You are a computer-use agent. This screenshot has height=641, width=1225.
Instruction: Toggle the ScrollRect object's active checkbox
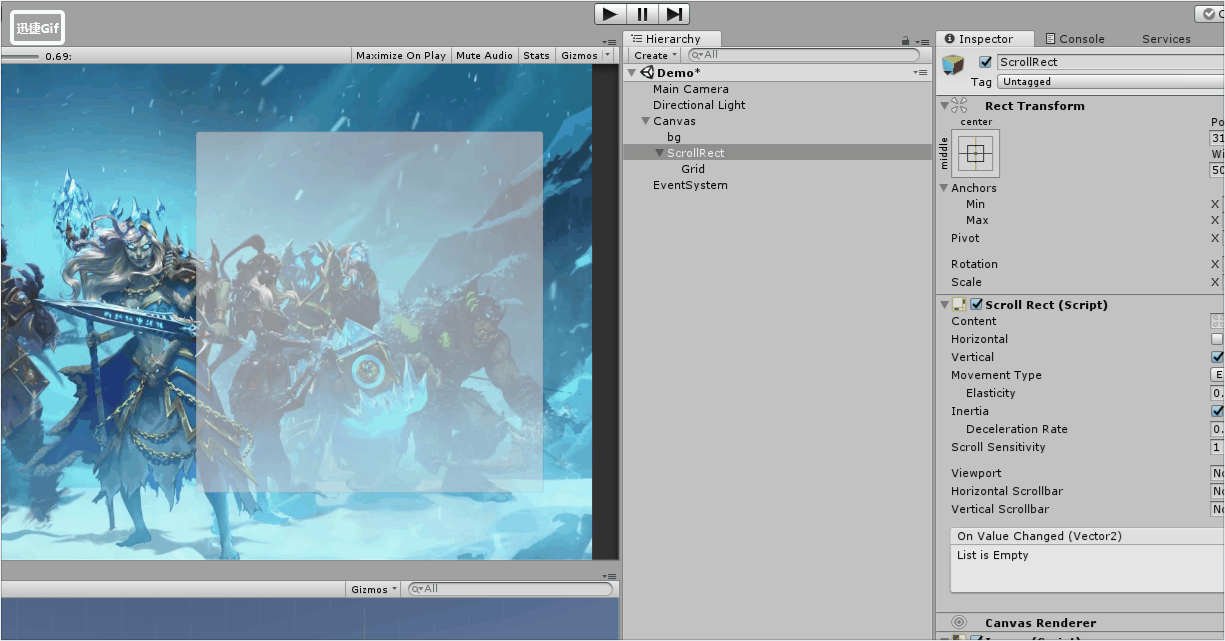point(986,62)
